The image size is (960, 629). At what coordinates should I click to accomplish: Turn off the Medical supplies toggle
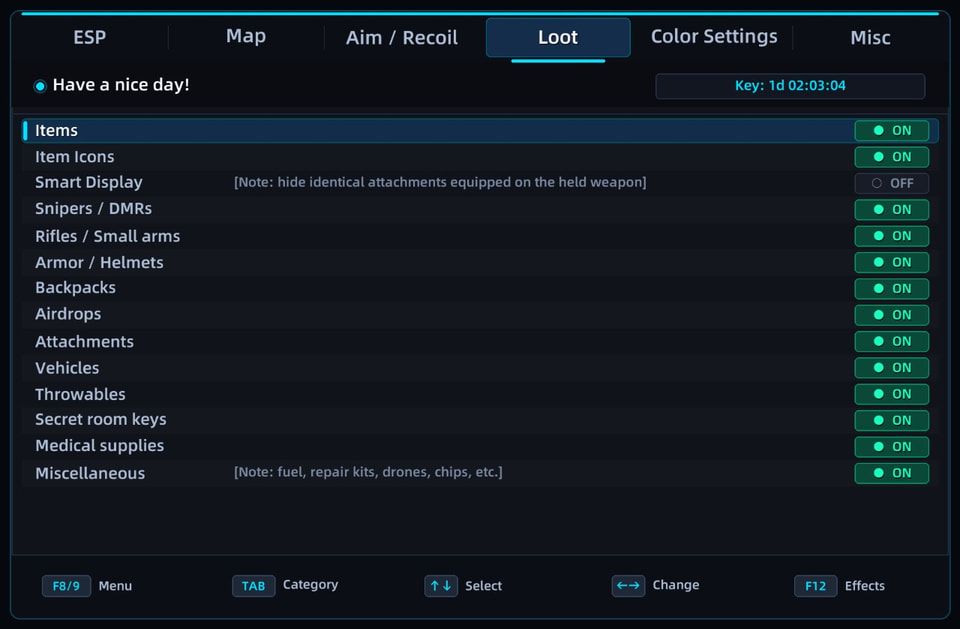click(x=891, y=446)
